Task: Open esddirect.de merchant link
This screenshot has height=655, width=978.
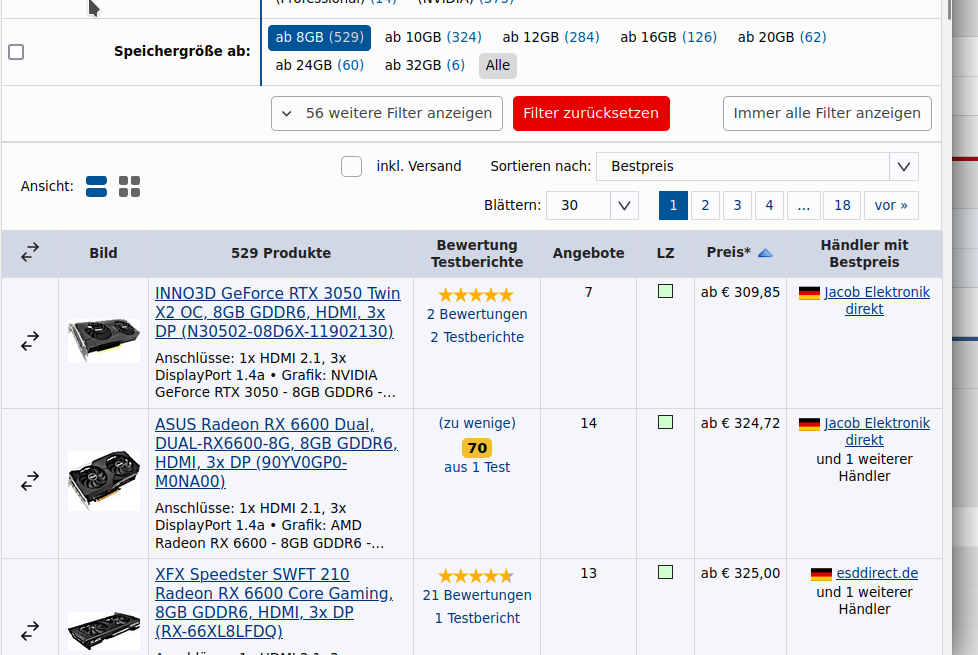Action: coord(877,573)
